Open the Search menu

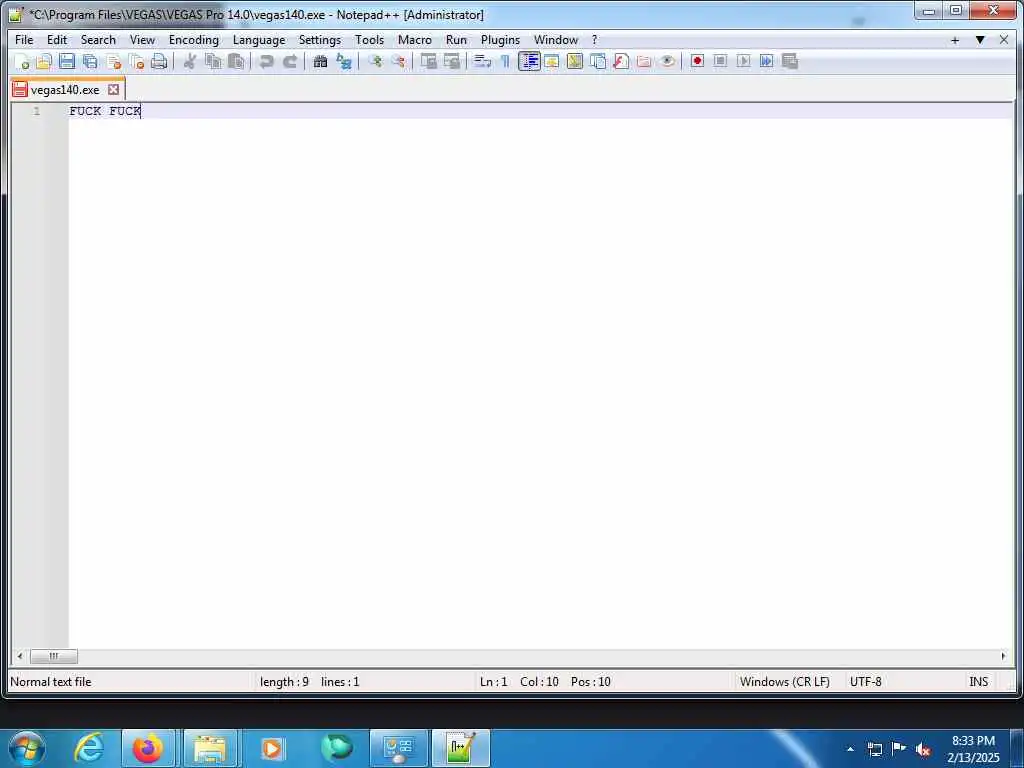[x=98, y=40]
